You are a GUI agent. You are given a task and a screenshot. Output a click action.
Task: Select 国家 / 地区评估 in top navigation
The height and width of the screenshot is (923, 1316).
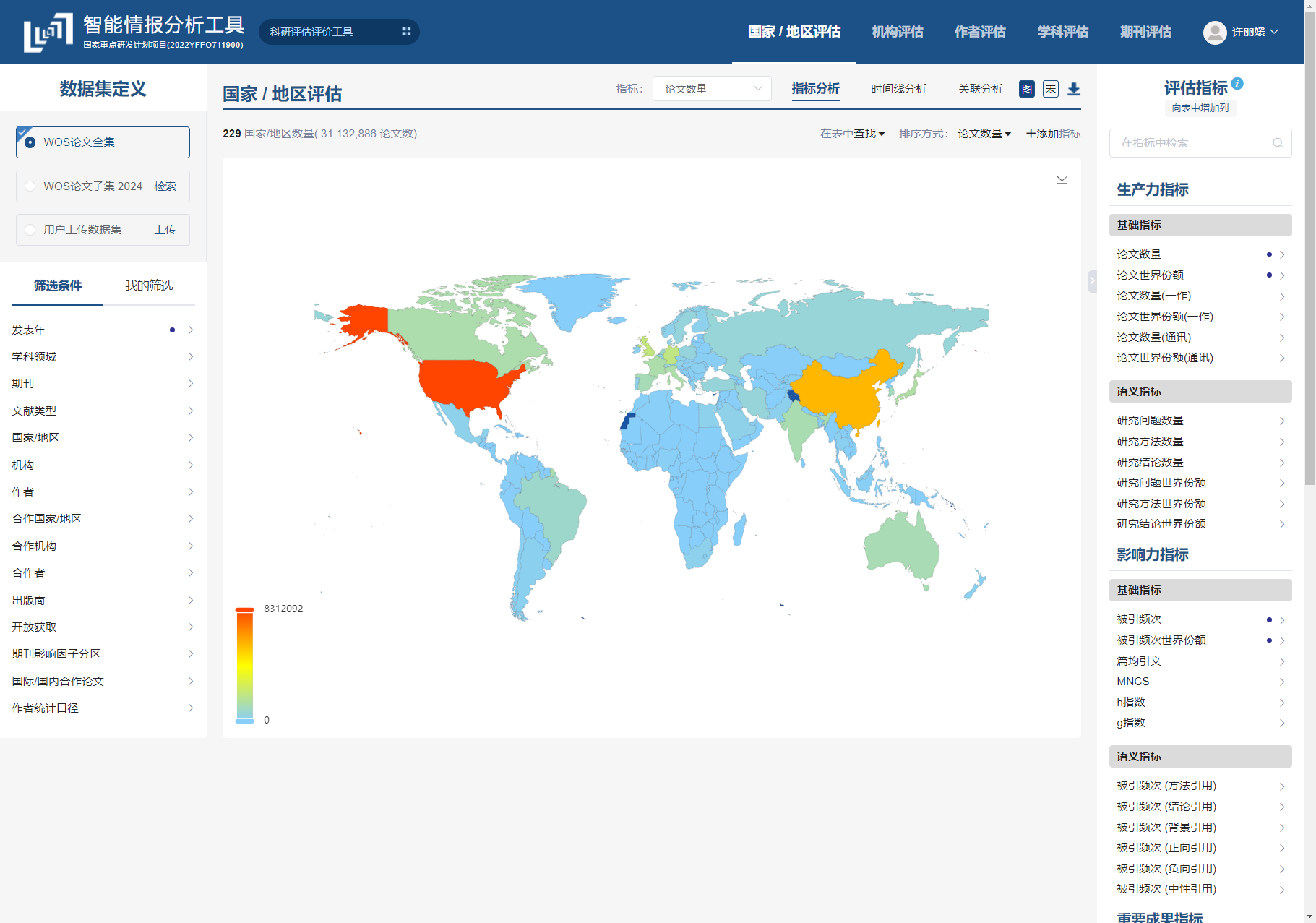(x=794, y=32)
